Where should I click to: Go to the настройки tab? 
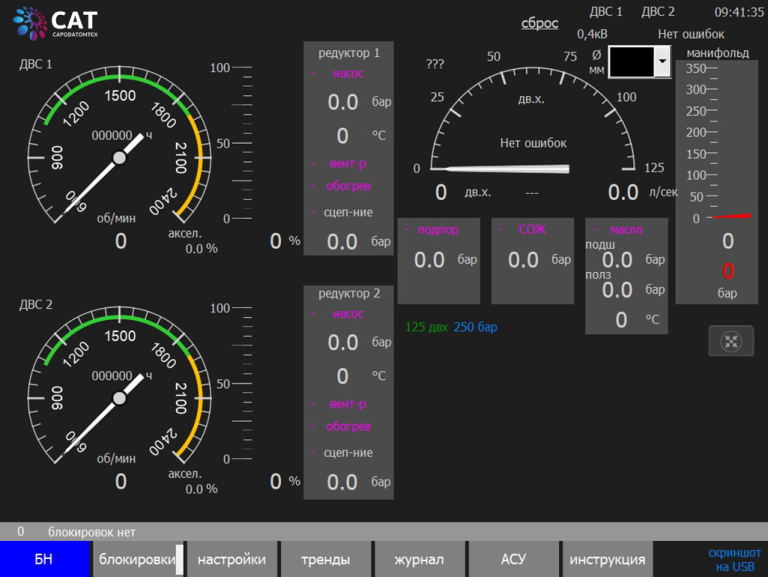click(x=231, y=559)
